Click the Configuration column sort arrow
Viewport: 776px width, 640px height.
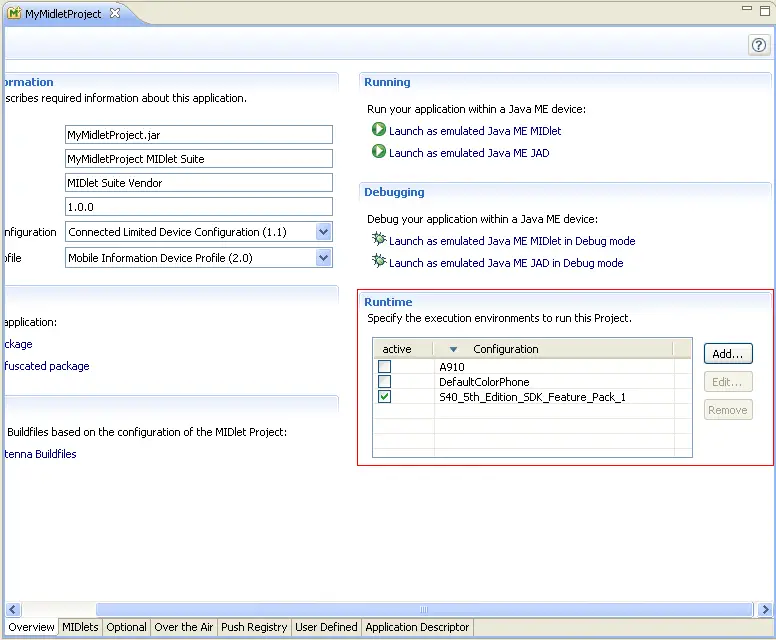pyautogui.click(x=453, y=349)
